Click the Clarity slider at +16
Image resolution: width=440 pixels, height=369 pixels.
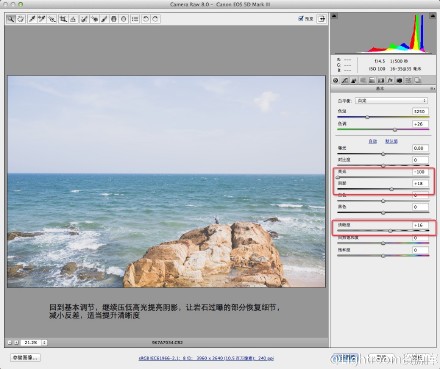[390, 231]
